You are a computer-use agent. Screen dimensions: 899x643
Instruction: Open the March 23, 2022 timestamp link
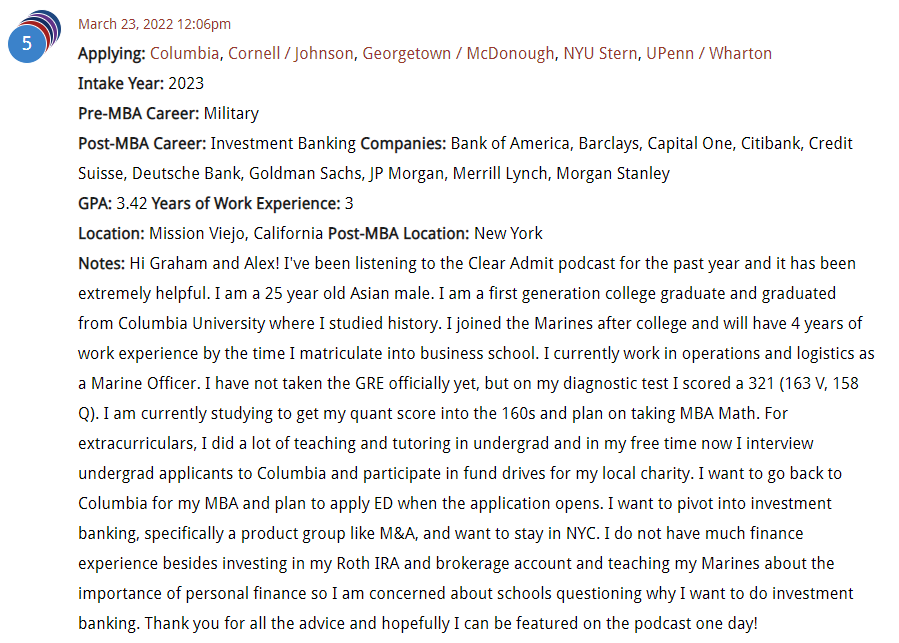coord(154,24)
